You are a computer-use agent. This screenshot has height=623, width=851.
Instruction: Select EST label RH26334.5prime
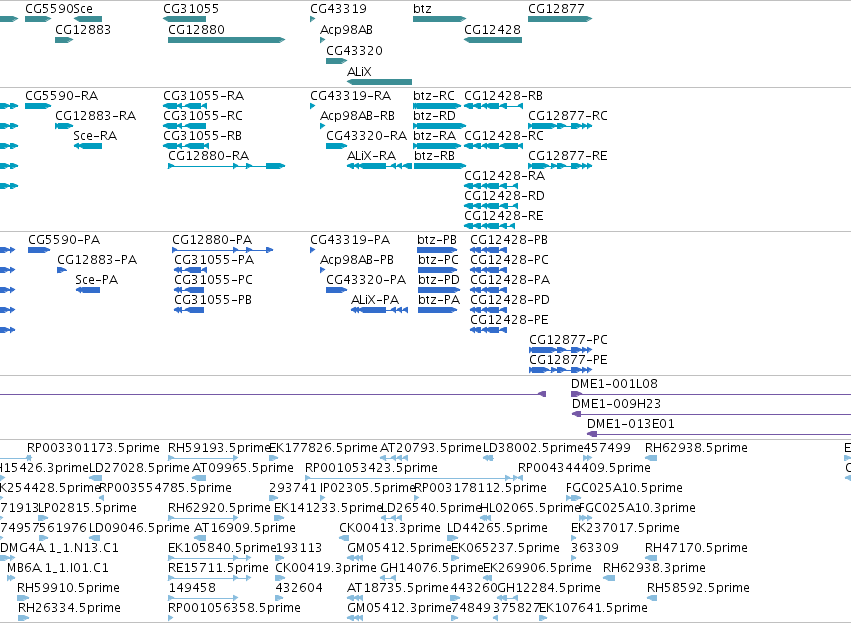pos(69,608)
